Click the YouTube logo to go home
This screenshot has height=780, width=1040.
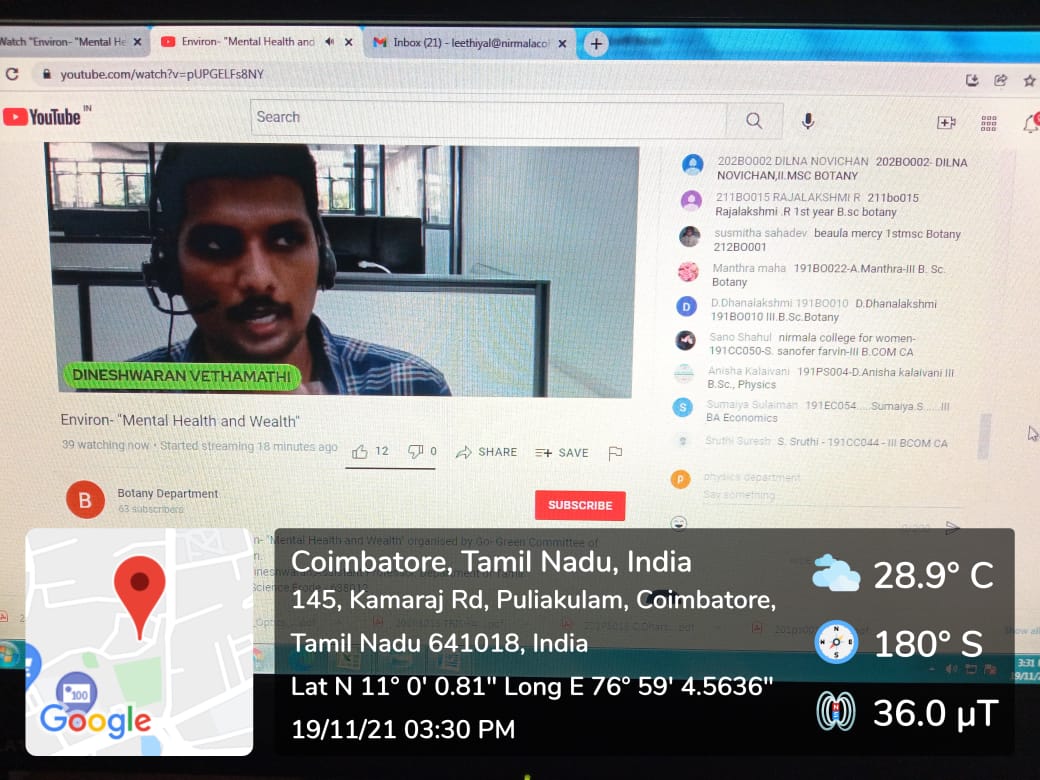tap(42, 117)
